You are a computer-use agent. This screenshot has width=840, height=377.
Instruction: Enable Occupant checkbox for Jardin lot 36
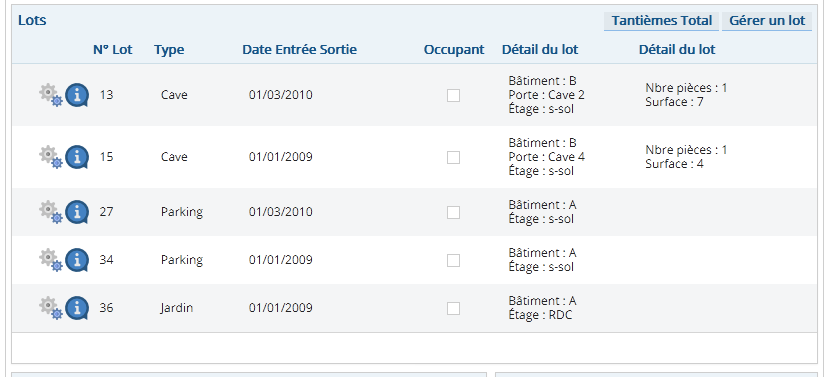click(453, 308)
